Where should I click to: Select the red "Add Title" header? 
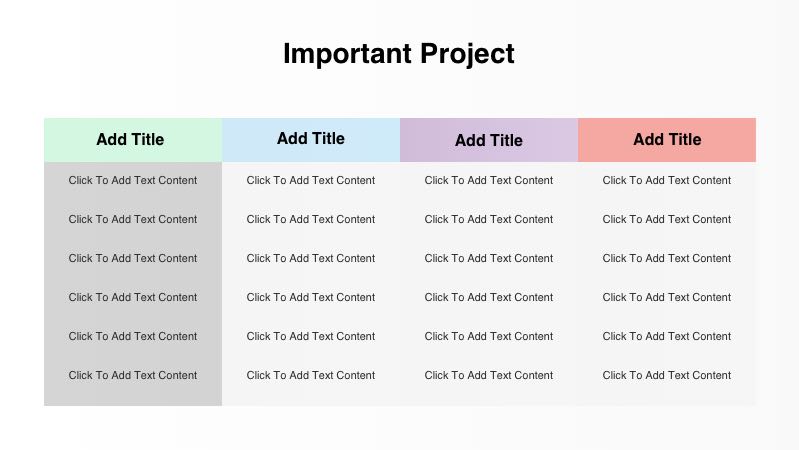(667, 140)
